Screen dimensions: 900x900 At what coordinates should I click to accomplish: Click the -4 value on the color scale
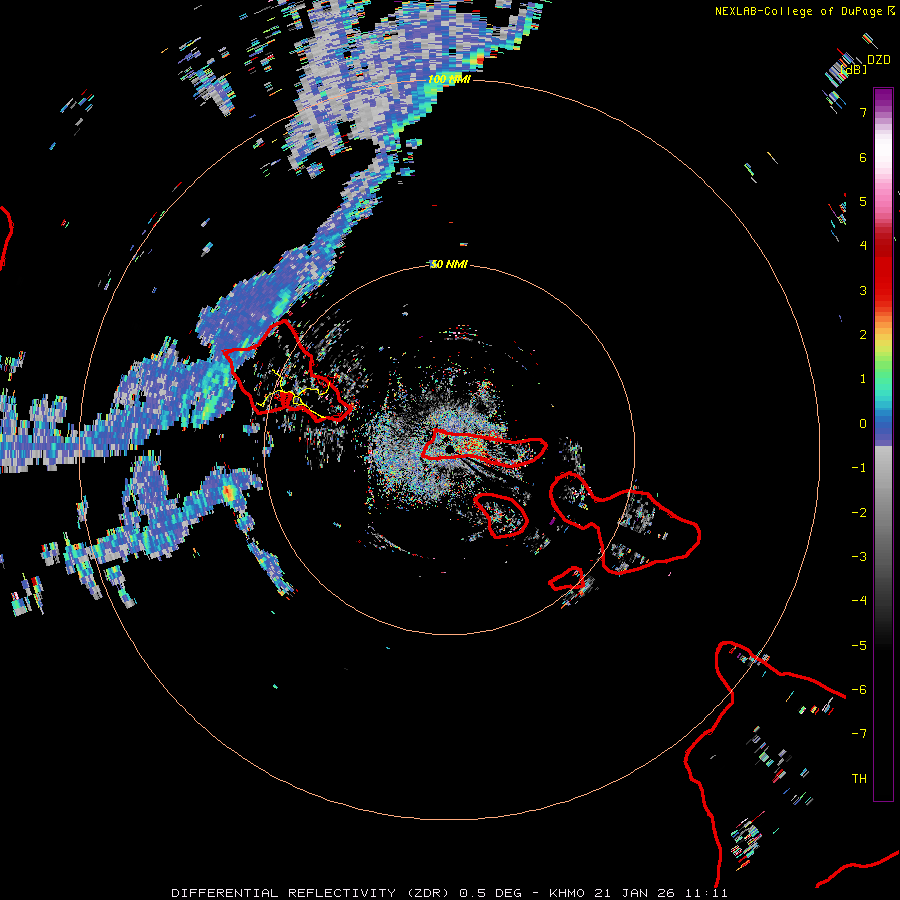point(859,601)
